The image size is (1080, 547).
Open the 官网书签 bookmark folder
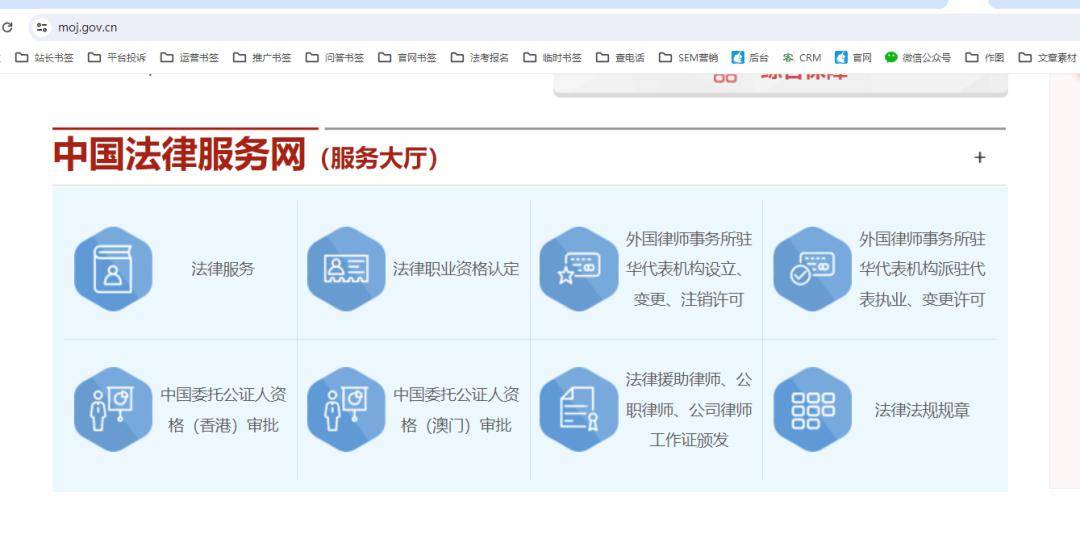click(x=408, y=57)
